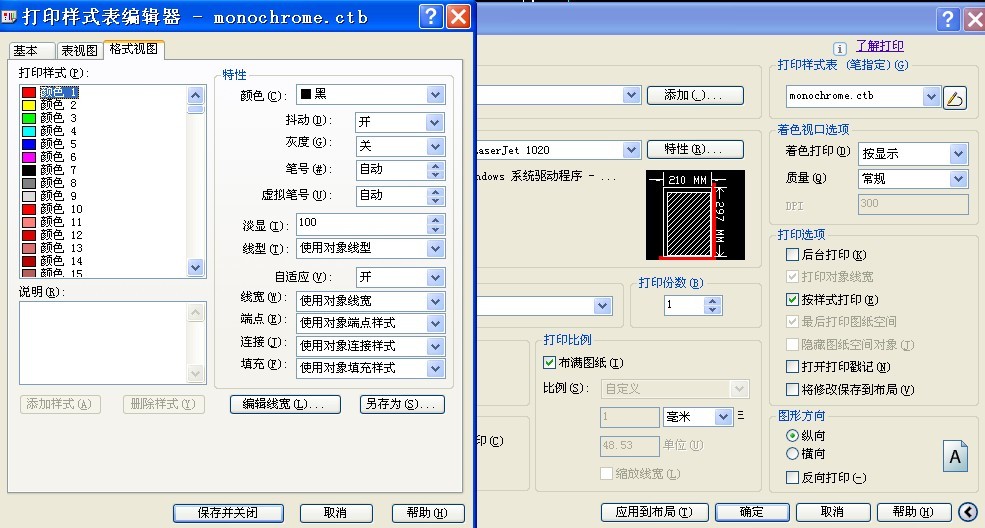Switch to 表视图 tab
The image size is (985, 528).
(x=79, y=50)
